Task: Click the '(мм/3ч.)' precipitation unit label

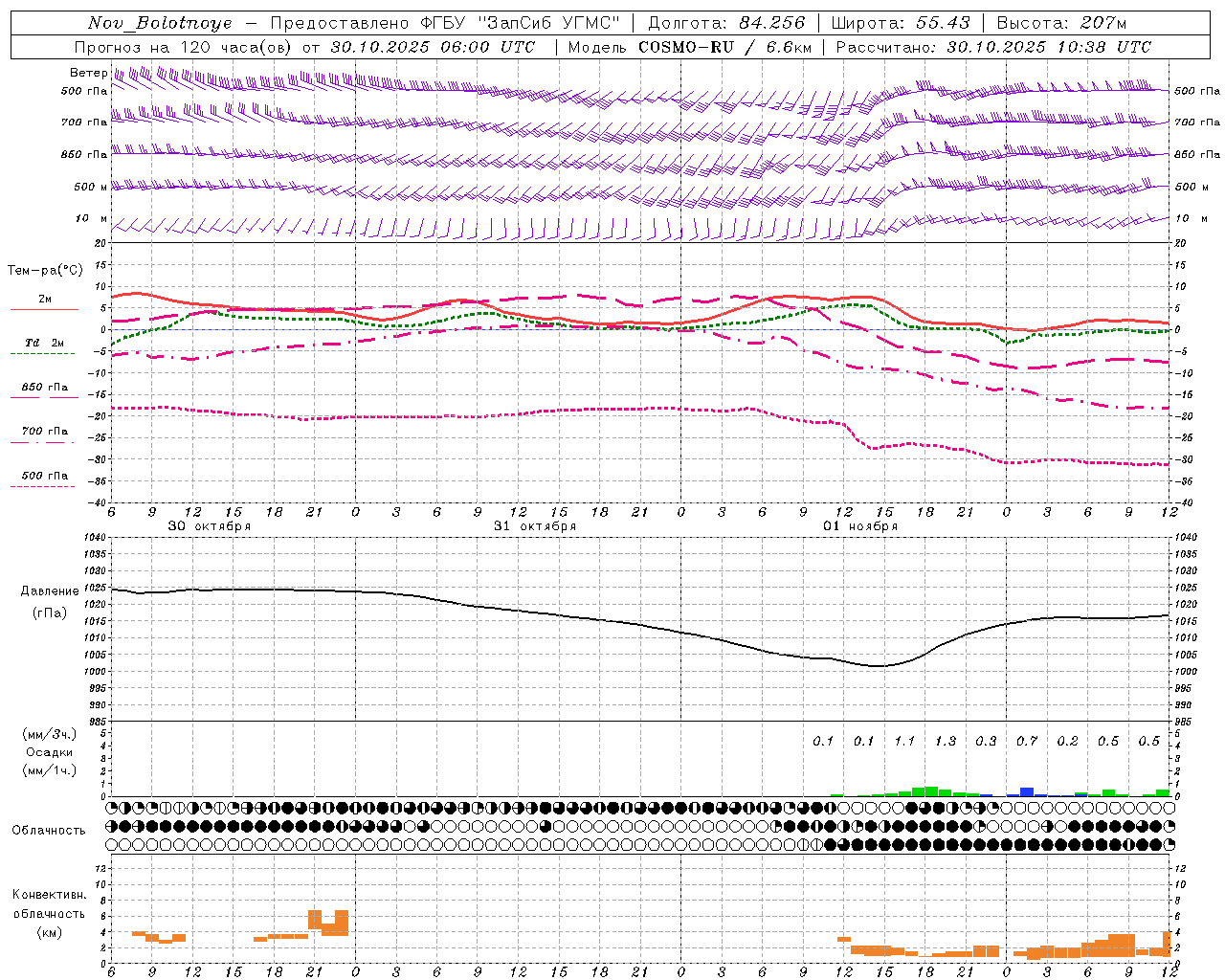Action: 50,735
